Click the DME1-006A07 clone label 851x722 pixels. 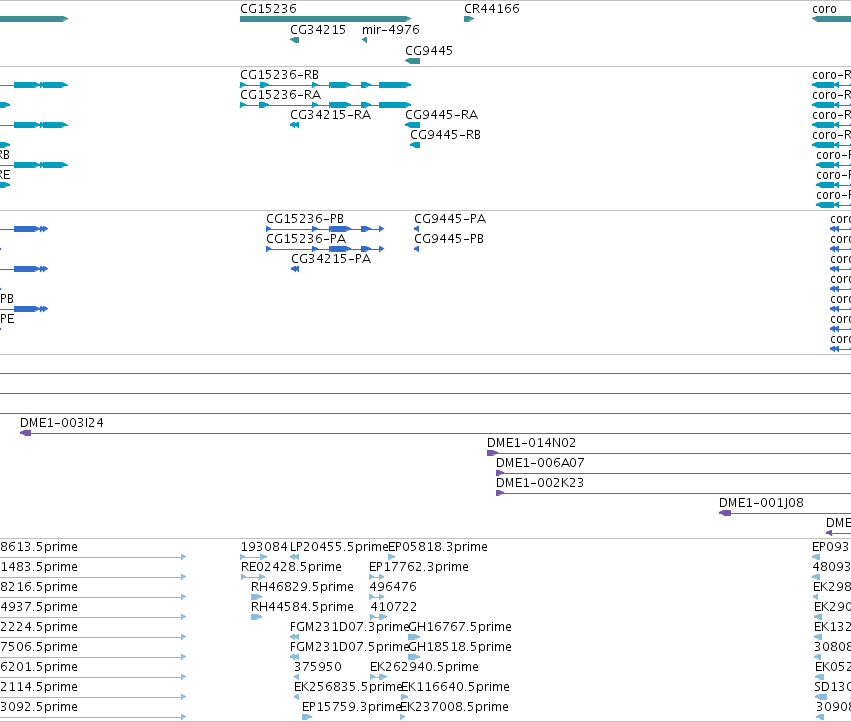tap(540, 463)
